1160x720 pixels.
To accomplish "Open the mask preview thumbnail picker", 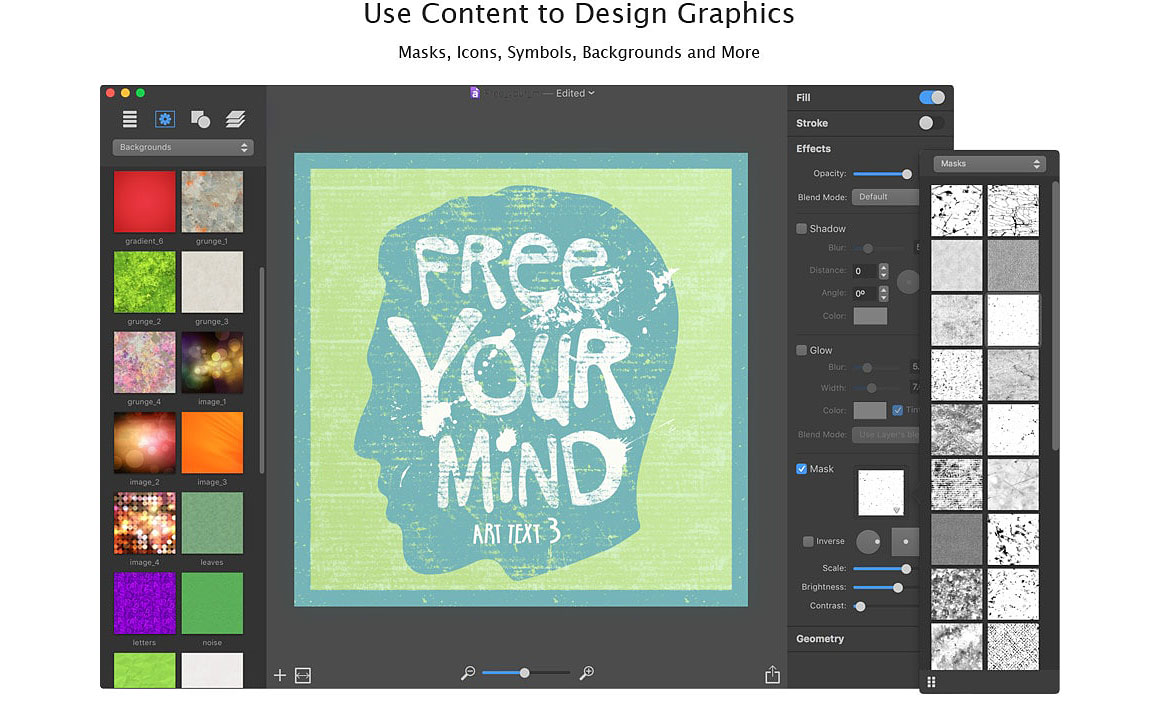I will [880, 492].
